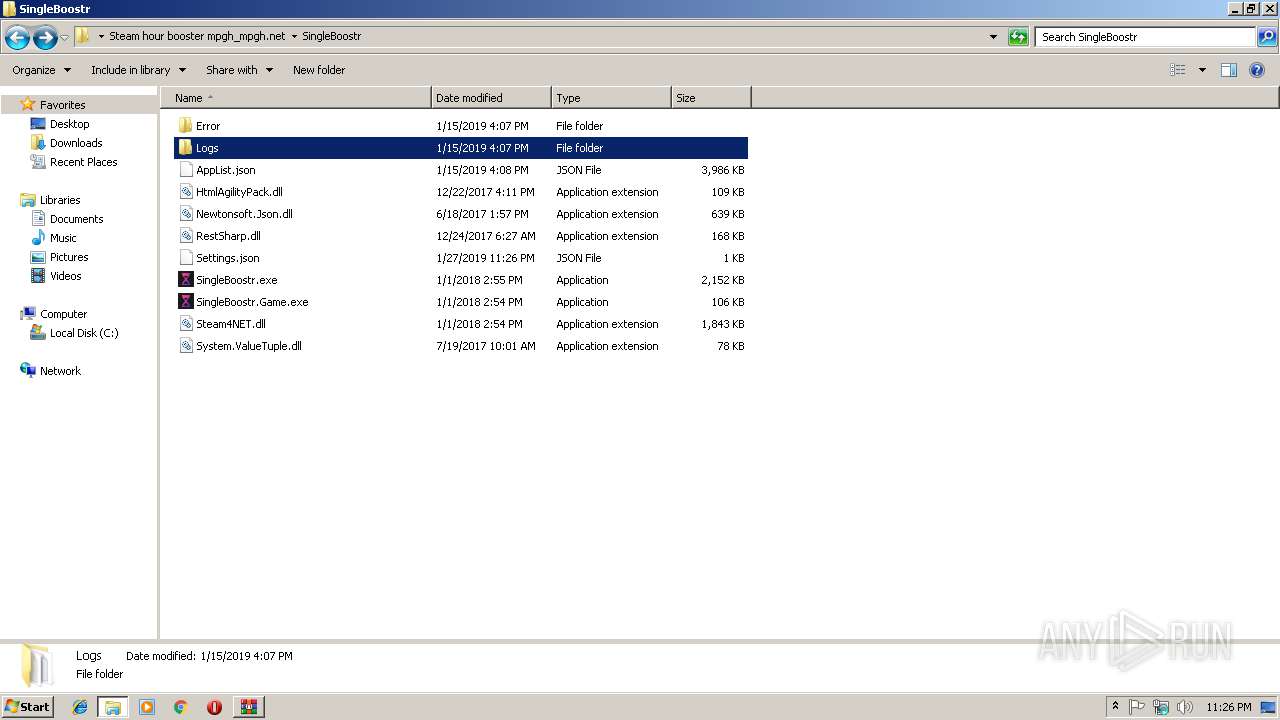1280x720 pixels.
Task: Click the Change your view icon
Action: point(1178,70)
